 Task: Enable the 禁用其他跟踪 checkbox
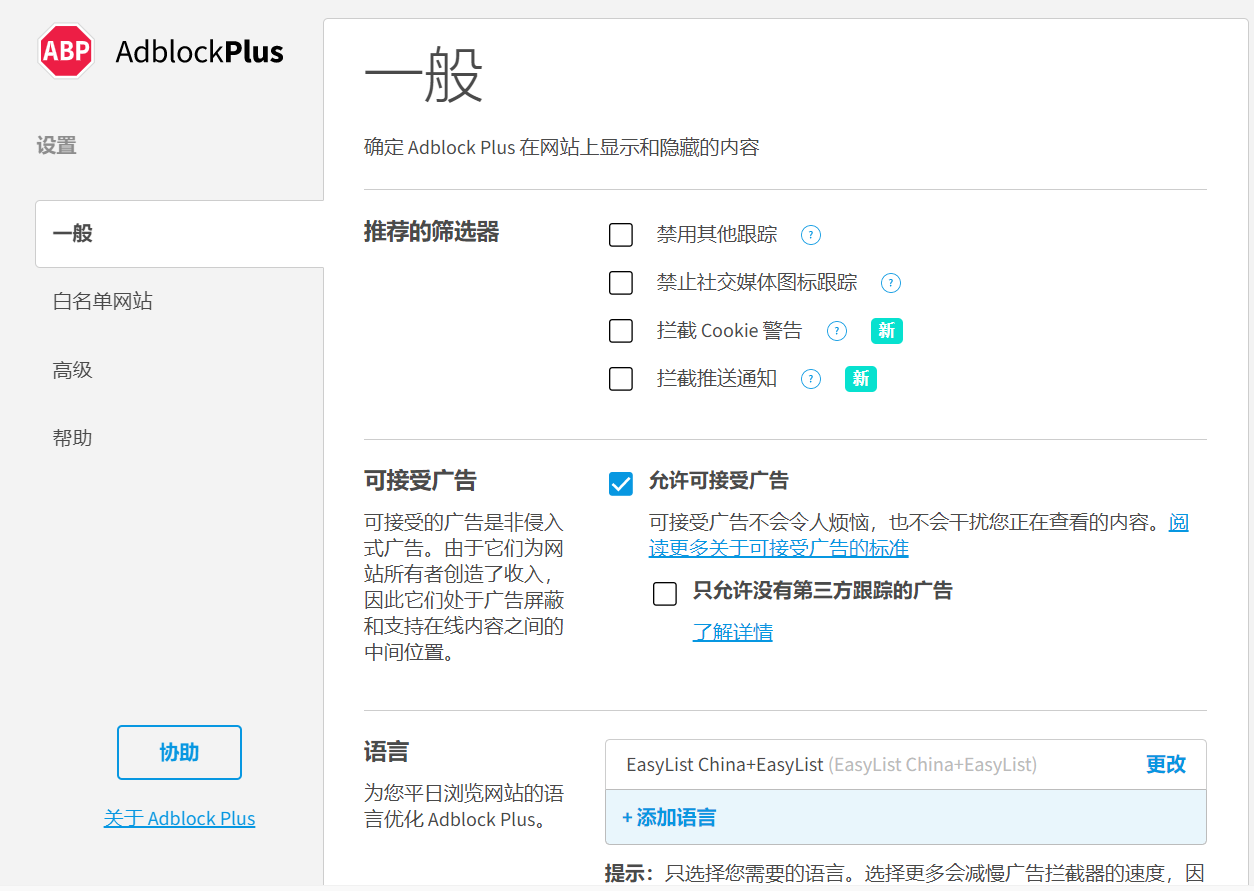[x=621, y=235]
